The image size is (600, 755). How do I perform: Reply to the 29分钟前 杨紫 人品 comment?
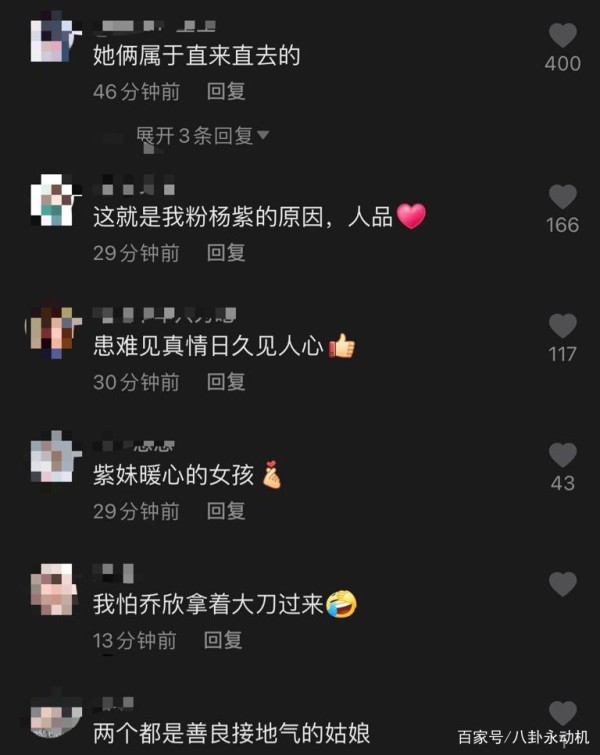pos(226,253)
